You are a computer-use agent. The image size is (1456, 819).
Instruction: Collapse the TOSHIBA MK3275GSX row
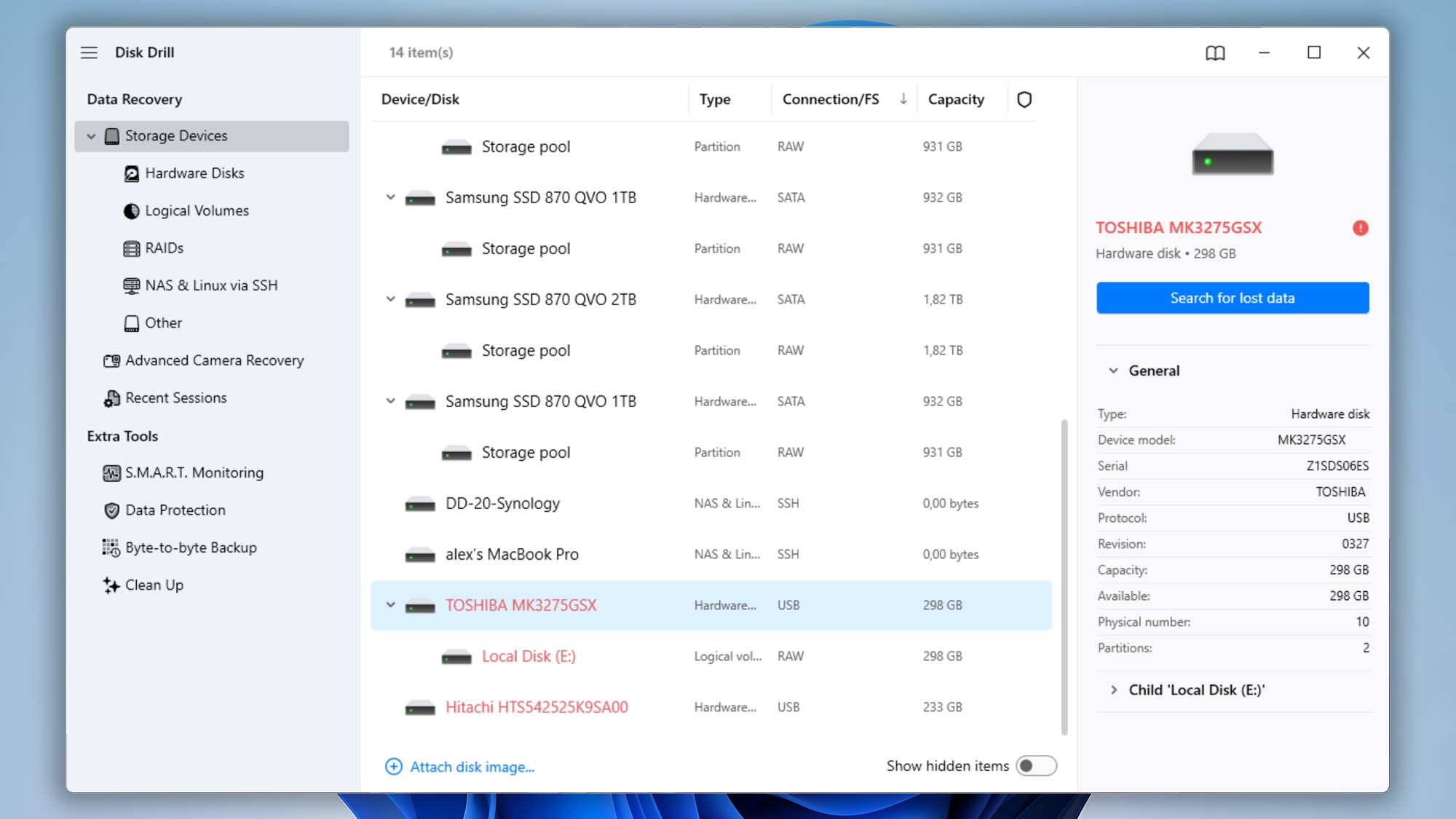[391, 605]
